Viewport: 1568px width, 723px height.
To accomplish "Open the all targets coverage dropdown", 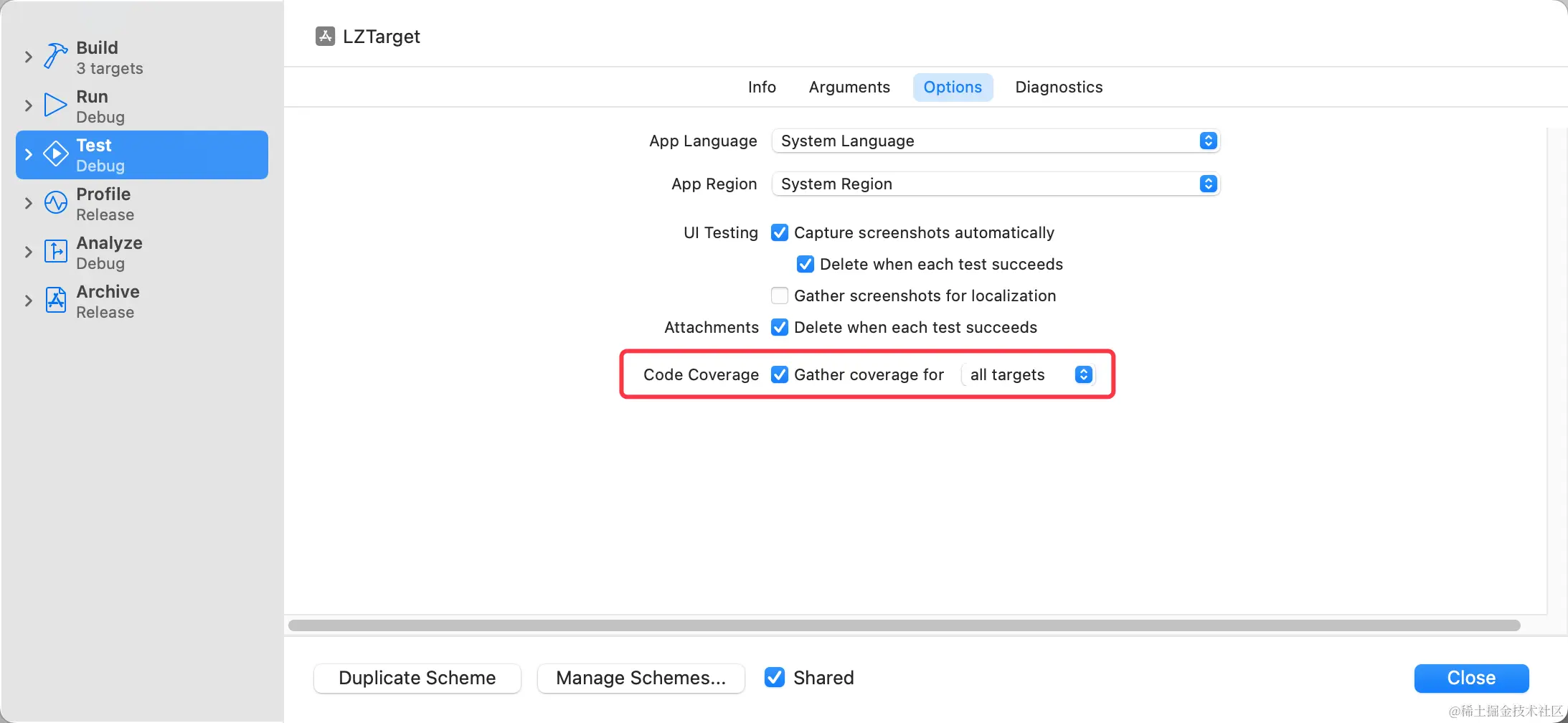I will pos(1029,374).
